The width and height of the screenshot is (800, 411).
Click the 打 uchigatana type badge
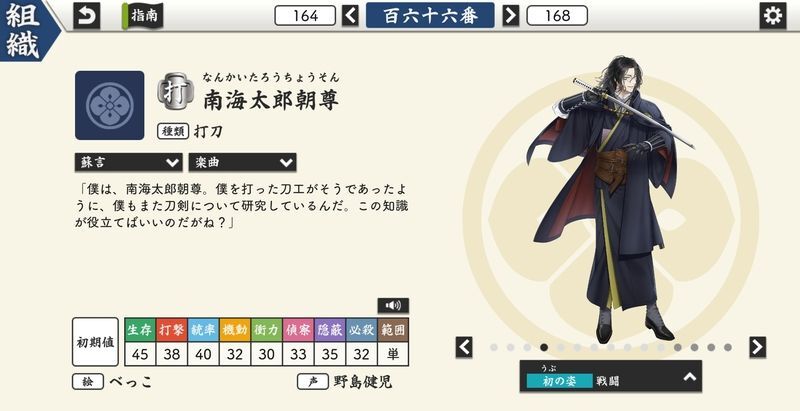coord(176,92)
